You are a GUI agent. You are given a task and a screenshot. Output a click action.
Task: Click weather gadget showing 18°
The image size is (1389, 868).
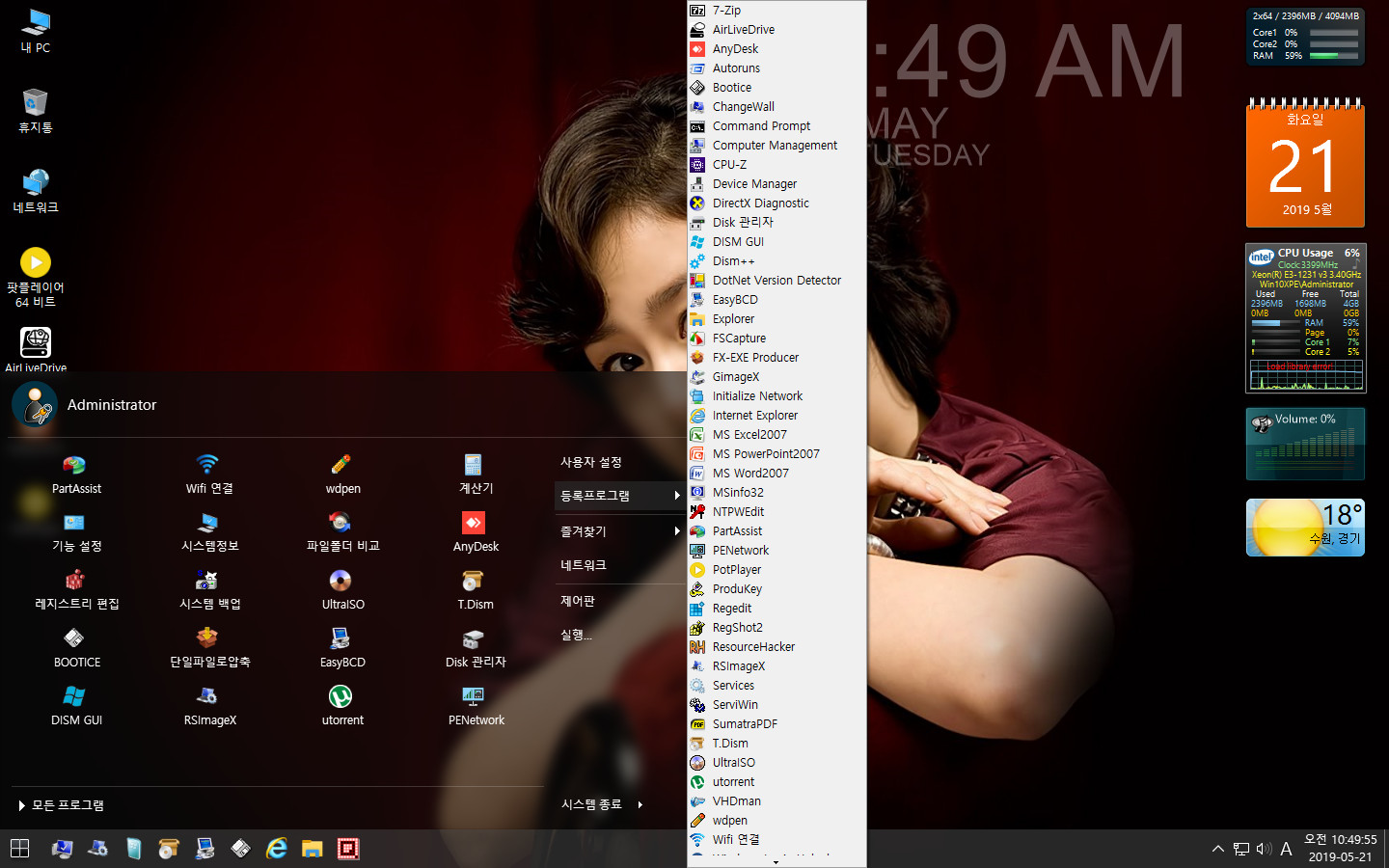(1305, 528)
